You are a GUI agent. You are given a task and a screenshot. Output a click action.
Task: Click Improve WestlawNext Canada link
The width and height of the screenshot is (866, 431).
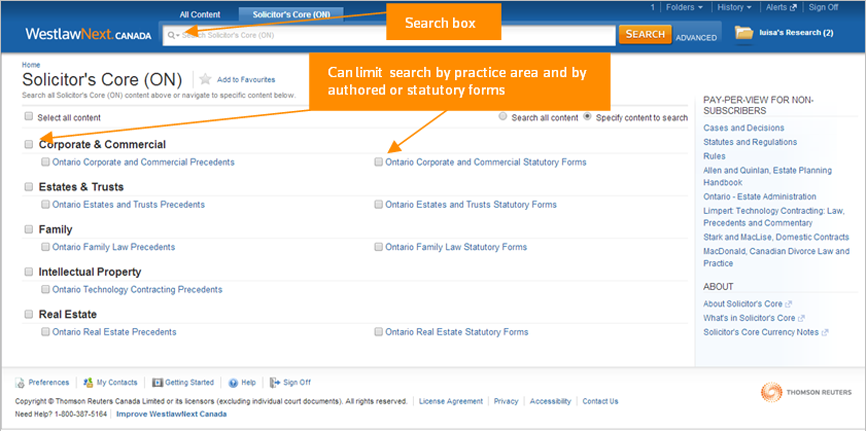pyautogui.click(x=171, y=414)
